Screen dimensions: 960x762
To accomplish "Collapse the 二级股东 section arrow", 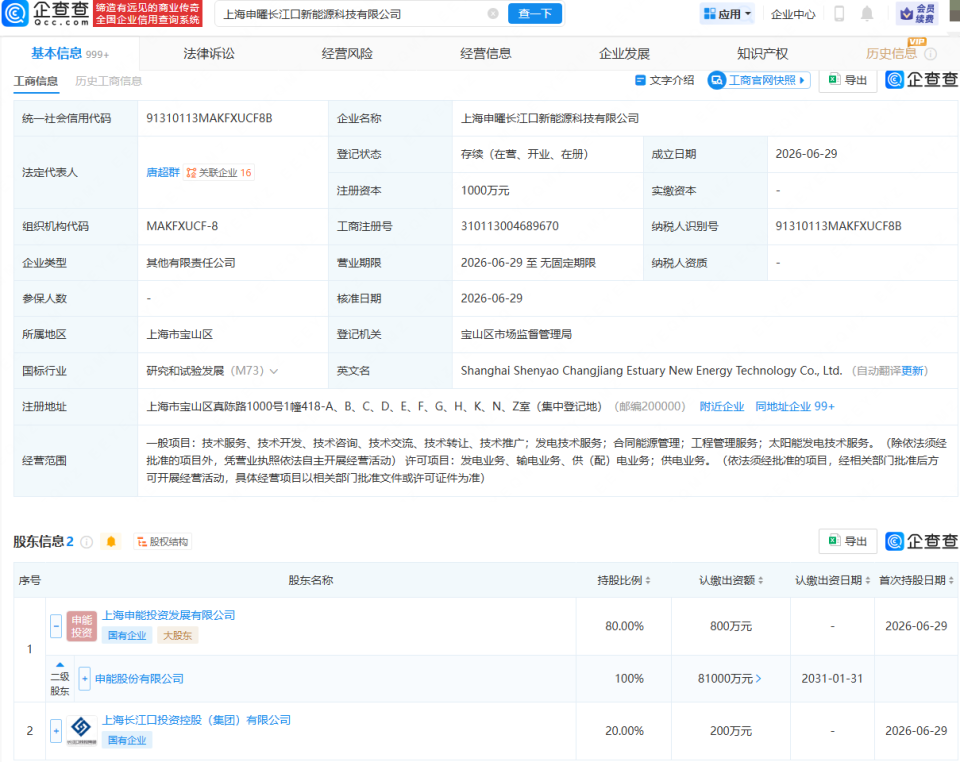I will (60, 665).
